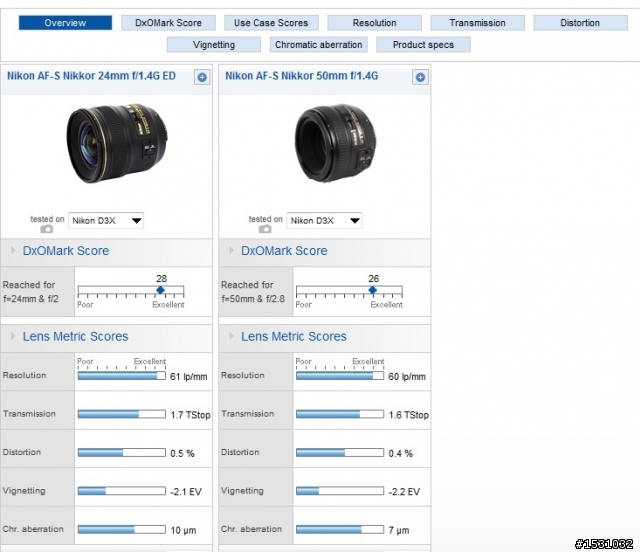Image resolution: width=640 pixels, height=552 pixels.
Task: Click the 0.4 % Distortion bar
Action: coord(340,452)
